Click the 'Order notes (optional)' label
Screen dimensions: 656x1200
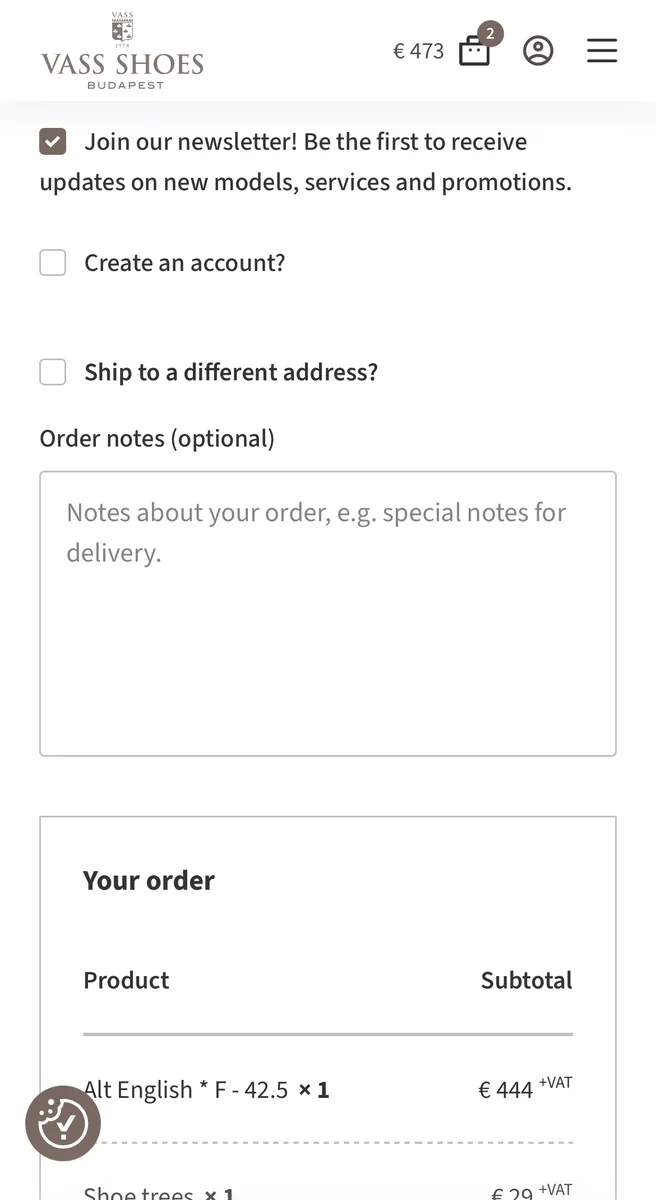click(x=157, y=438)
